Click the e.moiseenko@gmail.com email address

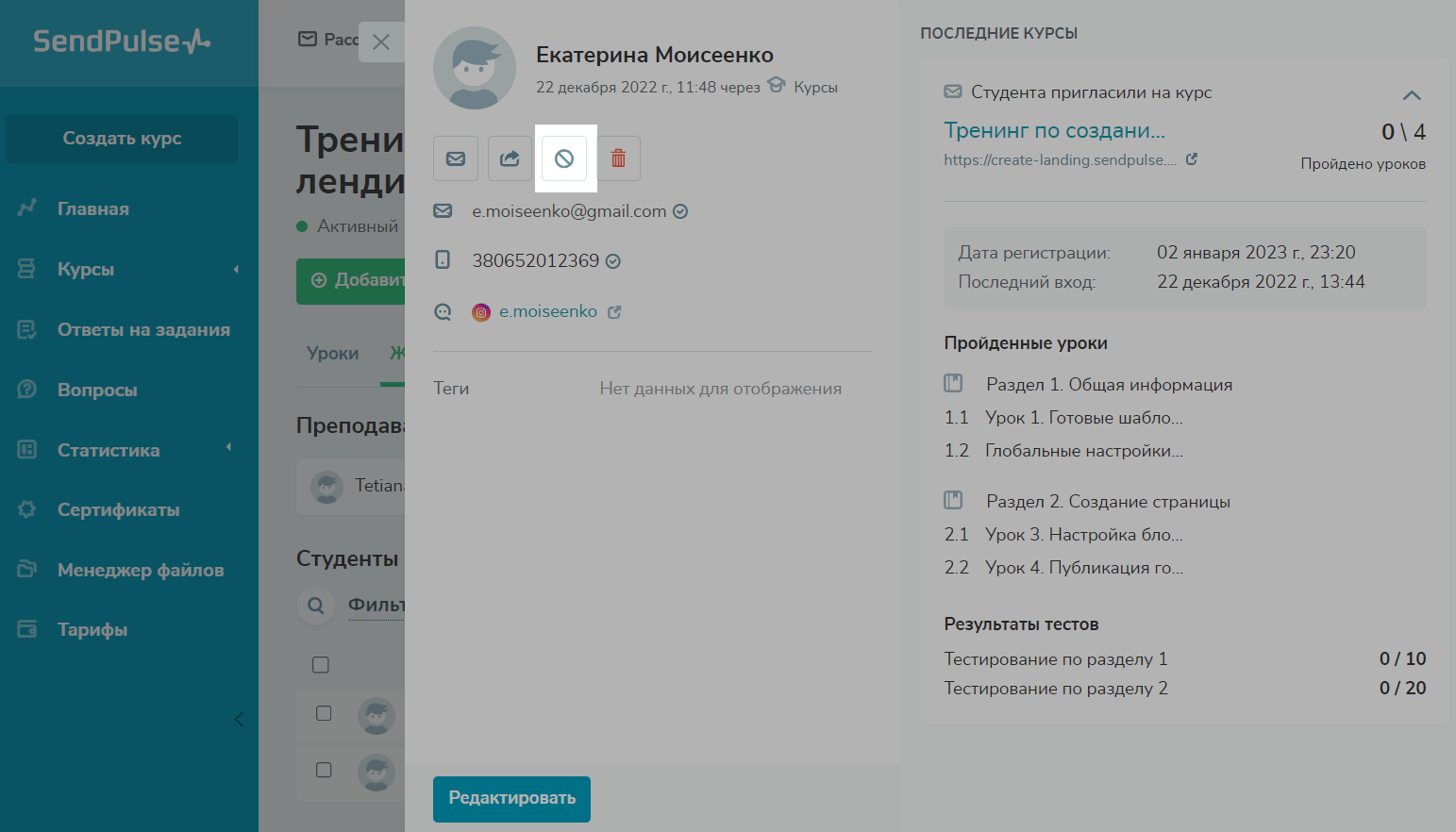569,211
